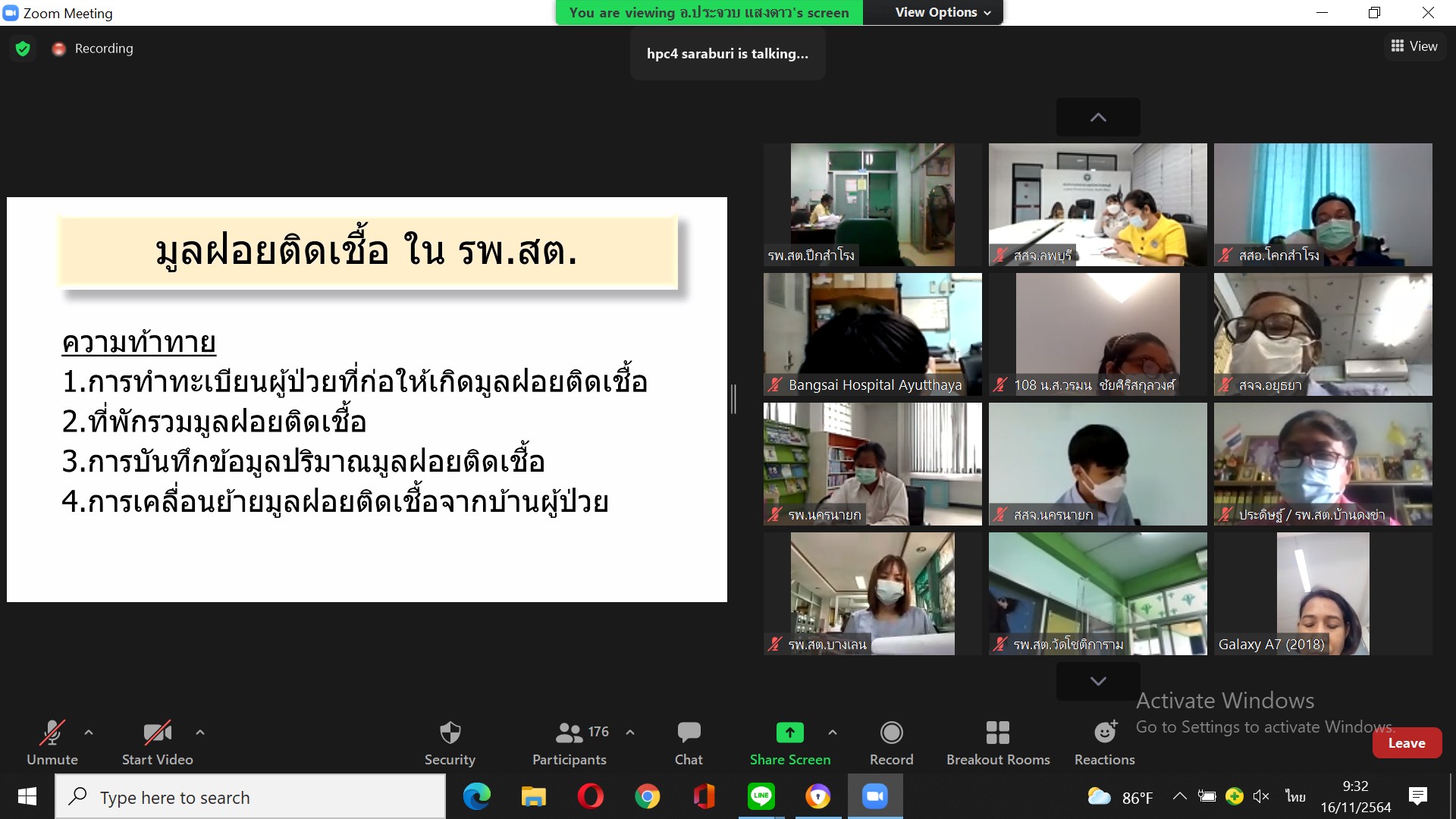Open audio options arrow beside Unmute

(x=89, y=733)
